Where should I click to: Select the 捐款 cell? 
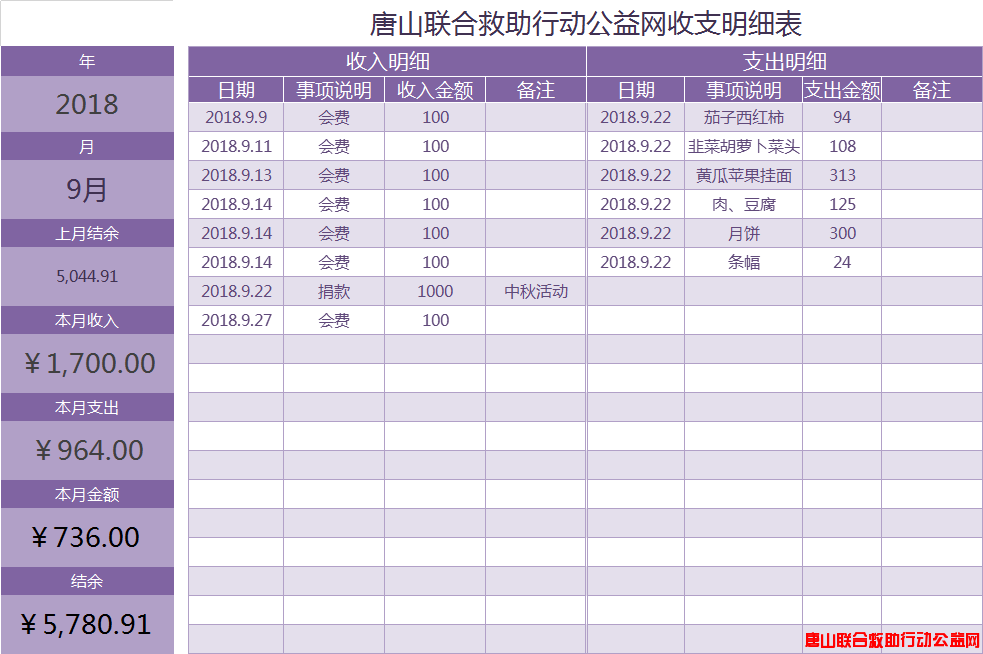click(334, 292)
